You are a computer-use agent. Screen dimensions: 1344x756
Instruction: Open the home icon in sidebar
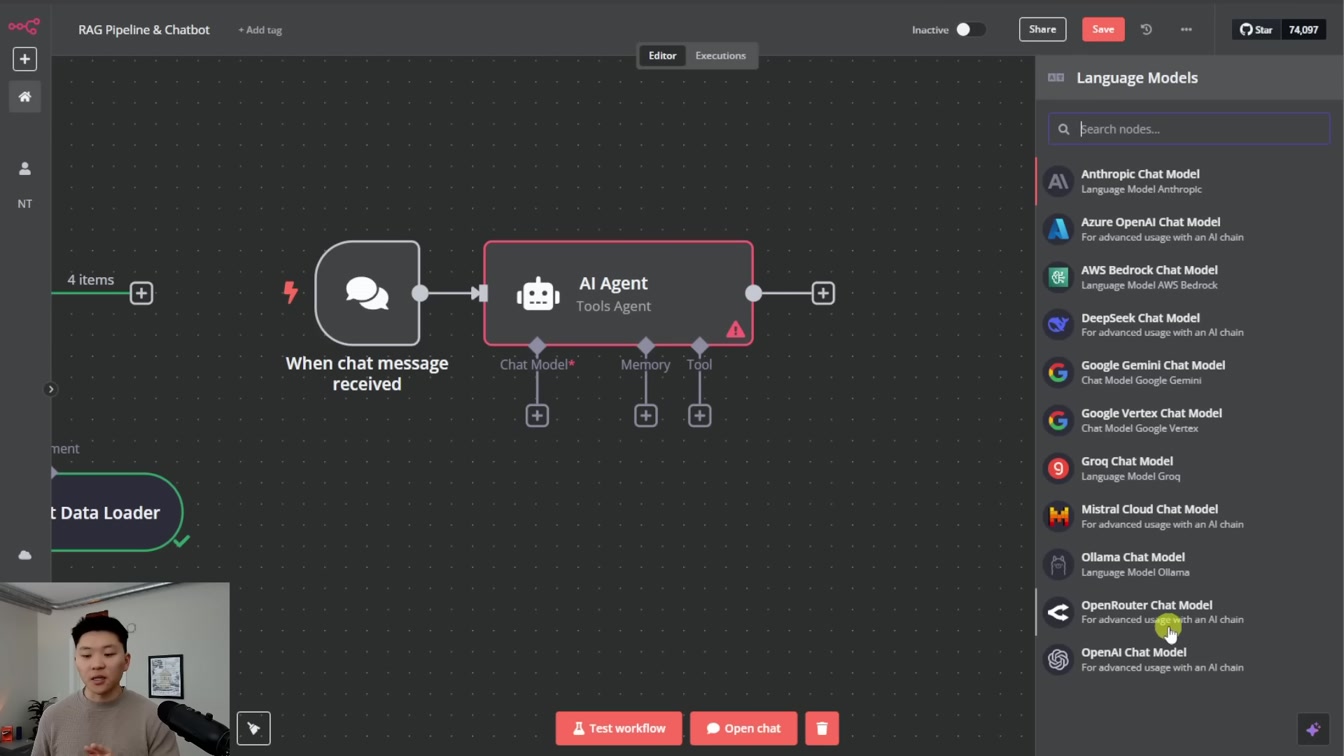tap(25, 97)
